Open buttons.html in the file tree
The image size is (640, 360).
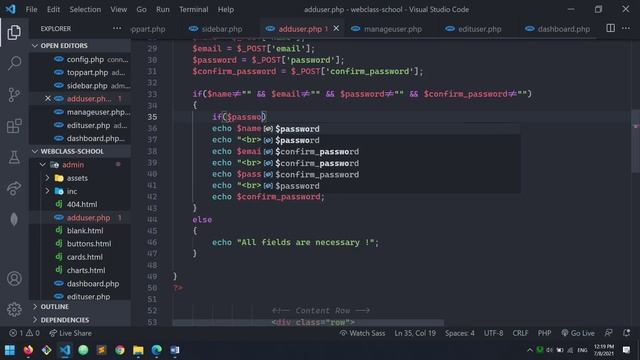tap(89, 244)
